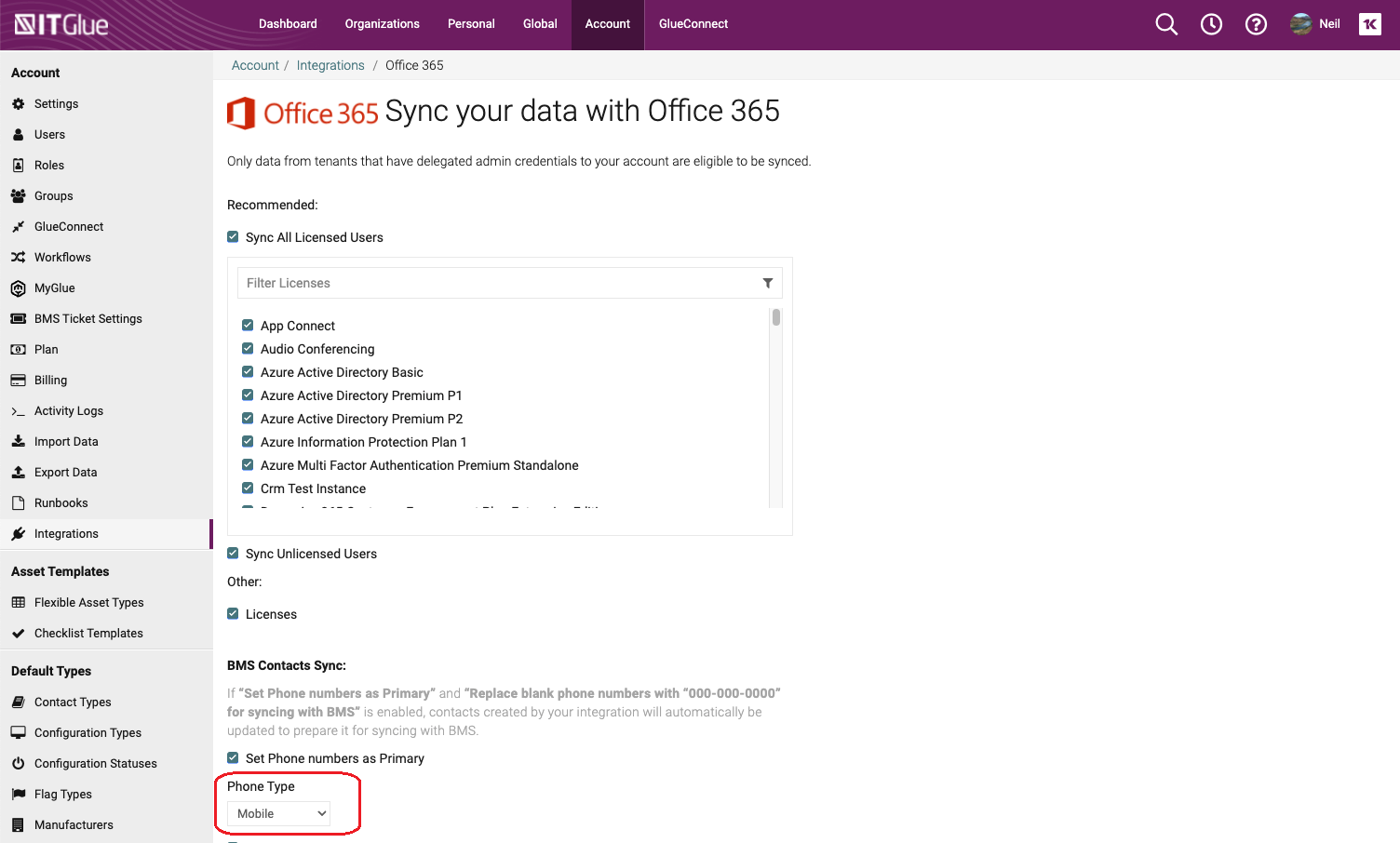This screenshot has width=1400, height=843.
Task: Click the Import Data download icon
Action: 18,442
